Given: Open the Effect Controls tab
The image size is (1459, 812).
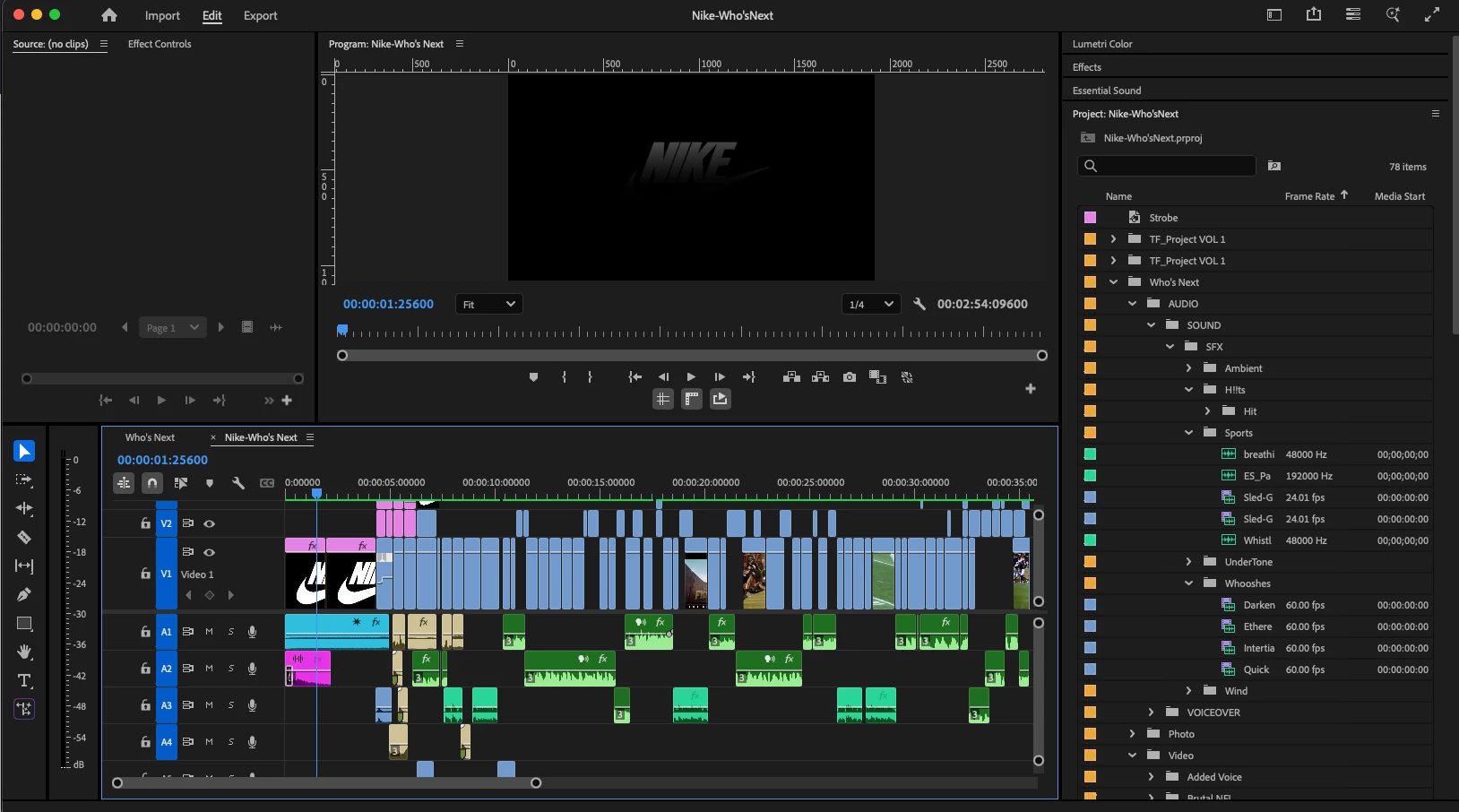Looking at the screenshot, I should 160,44.
